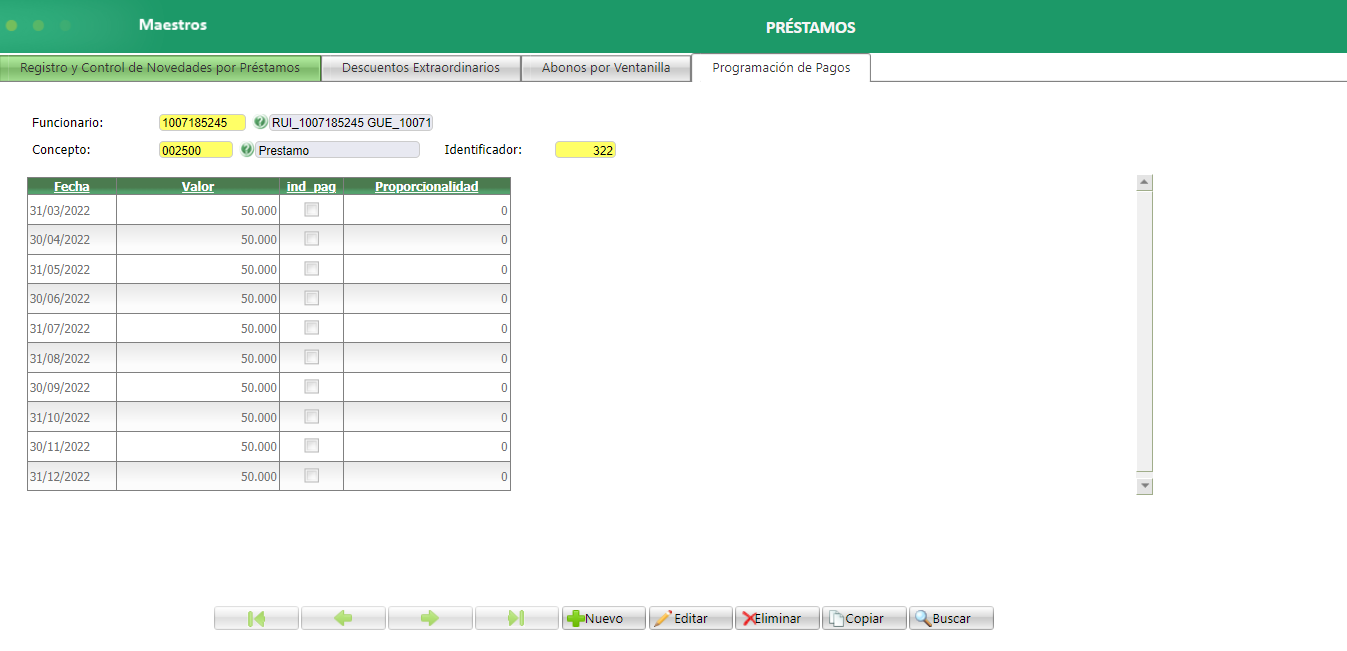
Task: Select date cell 31/05/2022
Action: pos(72,269)
